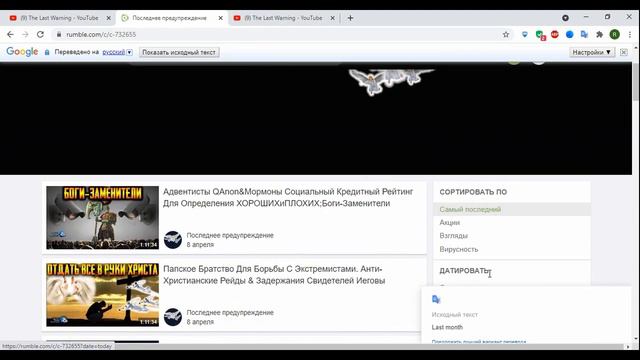Close the Google Translate bar
Viewport: 640px width, 360px height.
[x=624, y=52]
